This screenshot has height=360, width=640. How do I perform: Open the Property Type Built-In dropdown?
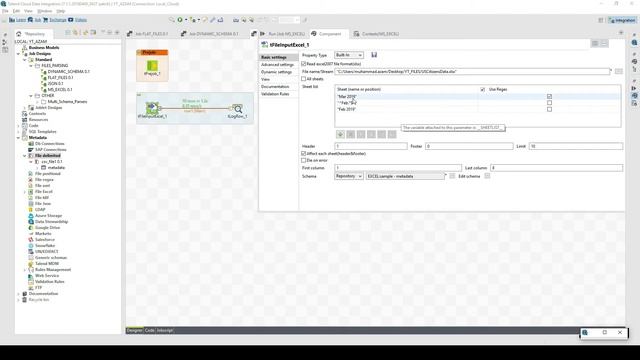coord(349,55)
